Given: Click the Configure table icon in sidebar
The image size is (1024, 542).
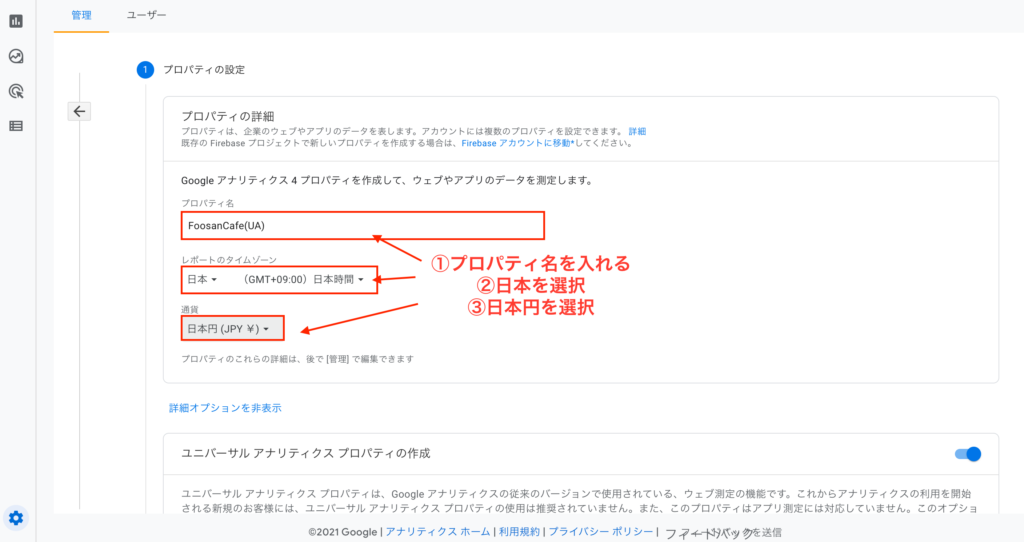Looking at the screenshot, I should click(x=16, y=126).
